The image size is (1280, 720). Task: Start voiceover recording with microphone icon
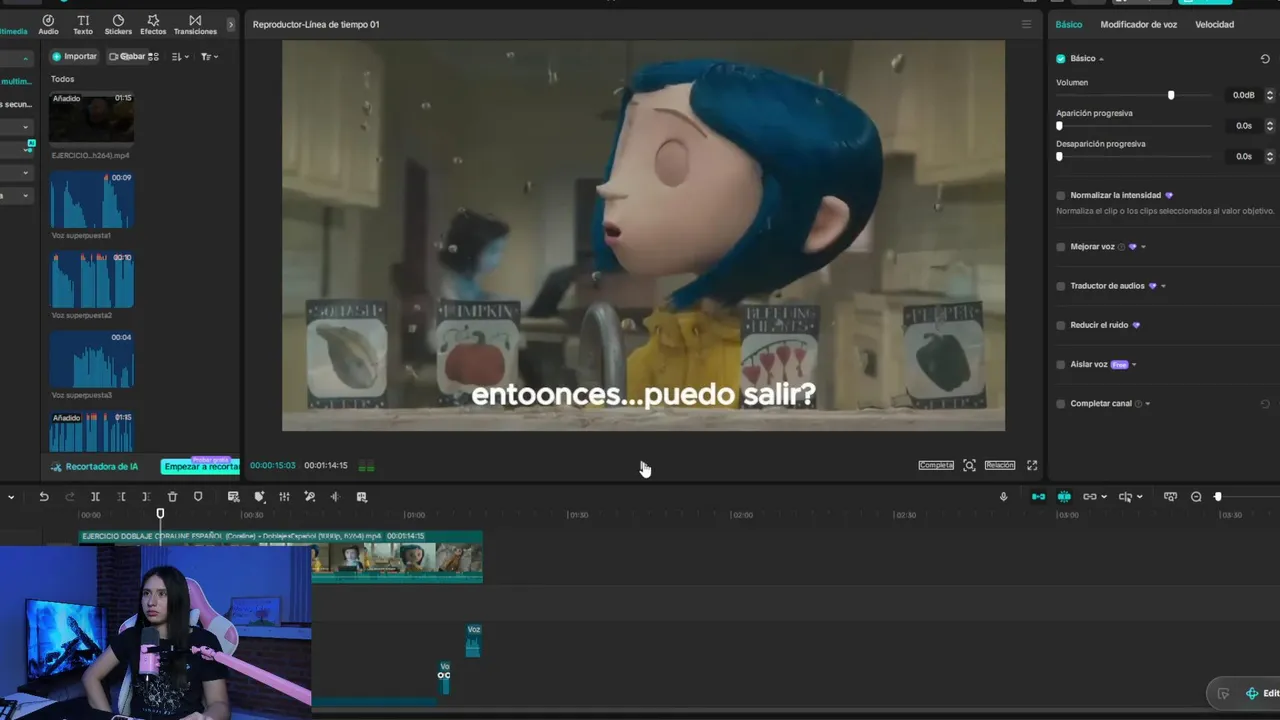1003,497
